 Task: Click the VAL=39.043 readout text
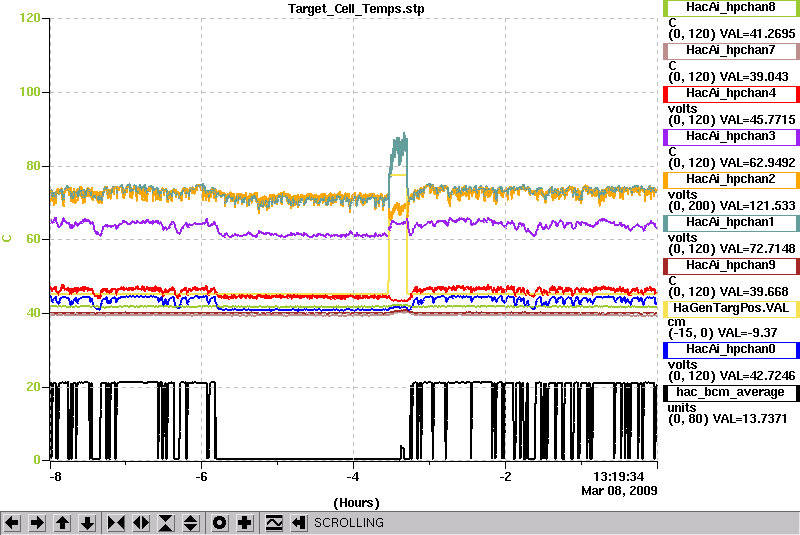[x=754, y=77]
